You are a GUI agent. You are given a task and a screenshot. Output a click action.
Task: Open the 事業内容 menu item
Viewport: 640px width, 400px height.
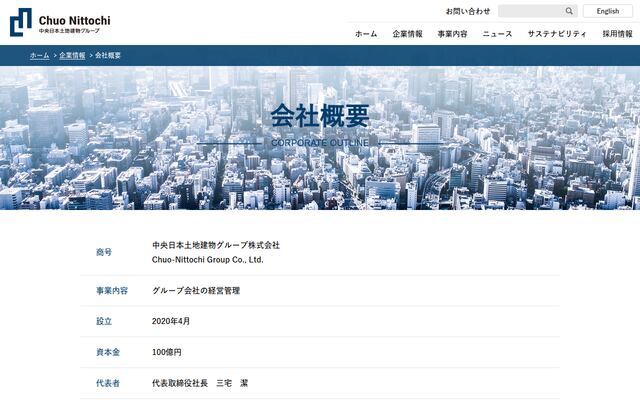pyautogui.click(x=452, y=34)
